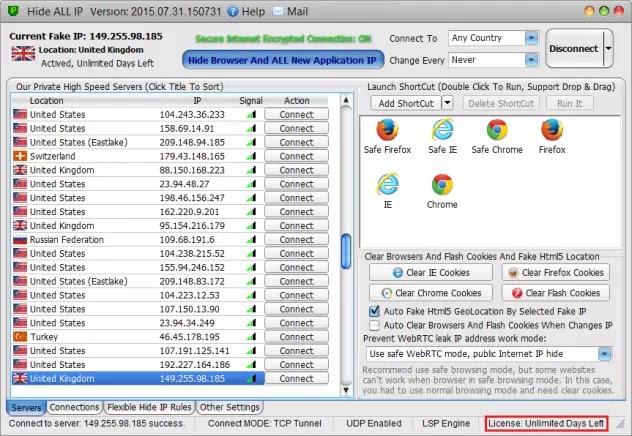Click the Delete ShortCut button
Viewport: 632px width, 436px height.
pyautogui.click(x=501, y=104)
